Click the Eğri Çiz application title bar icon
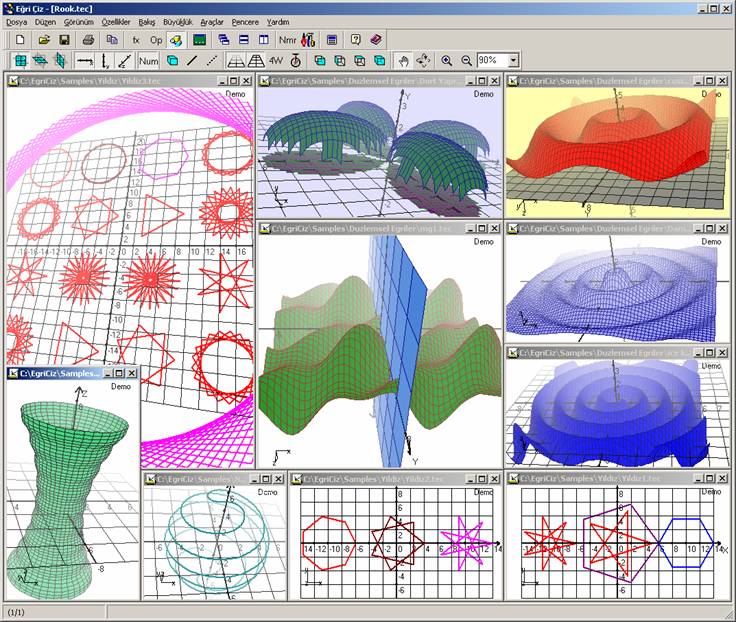Image resolution: width=736 pixels, height=622 pixels. pyautogui.click(x=8, y=8)
